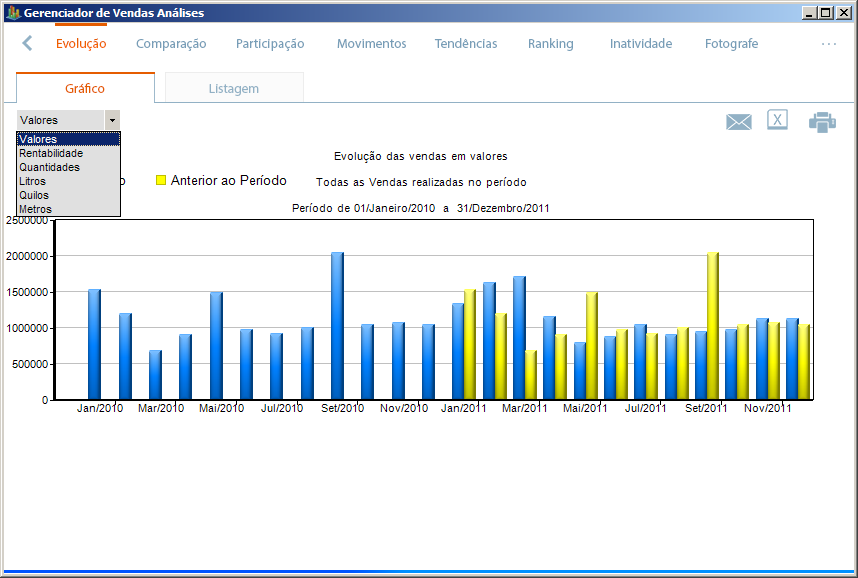Select Quilos option in the list
Screen dimensions: 858x578
34,195
